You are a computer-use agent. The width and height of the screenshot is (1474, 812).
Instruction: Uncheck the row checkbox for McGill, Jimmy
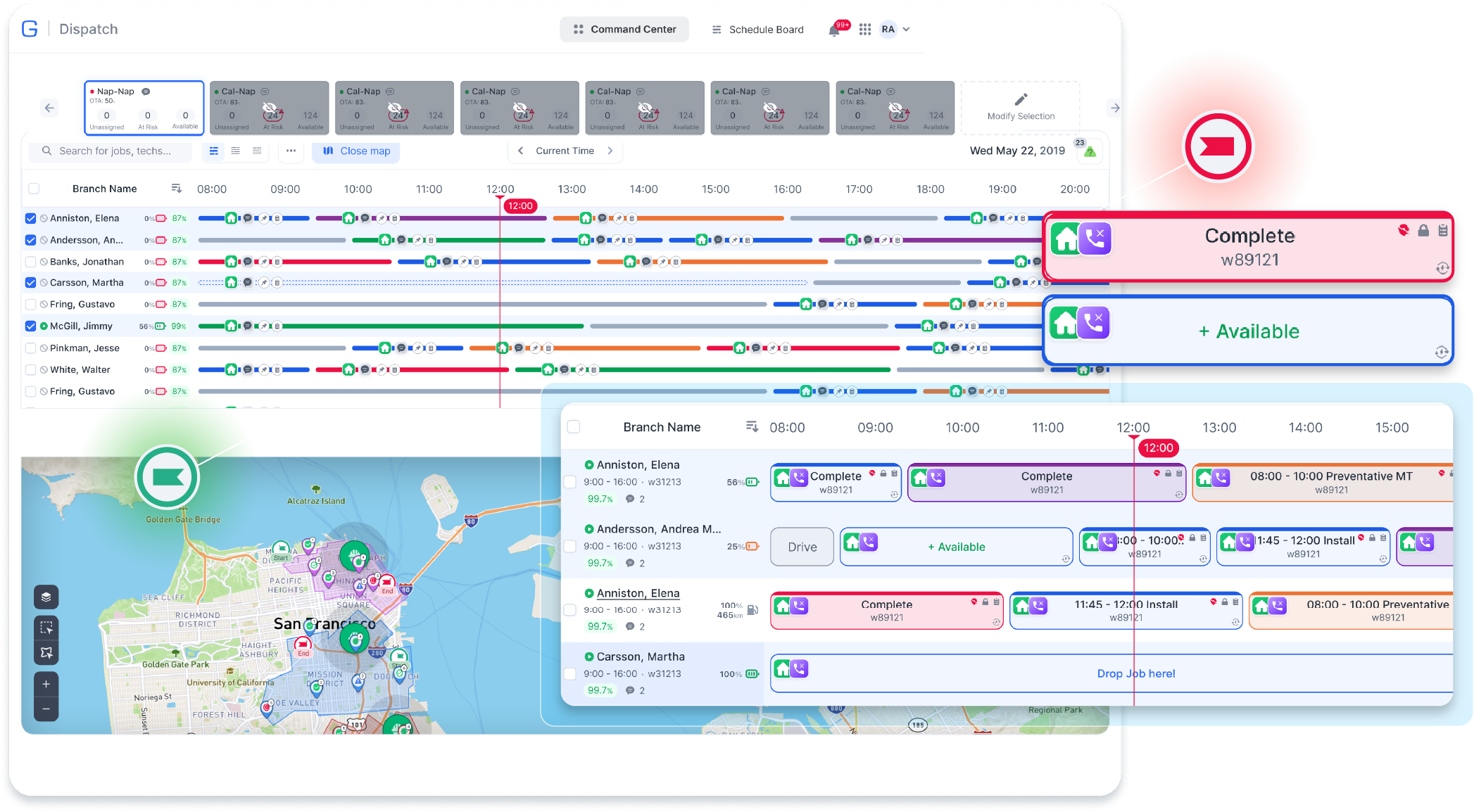click(x=30, y=326)
